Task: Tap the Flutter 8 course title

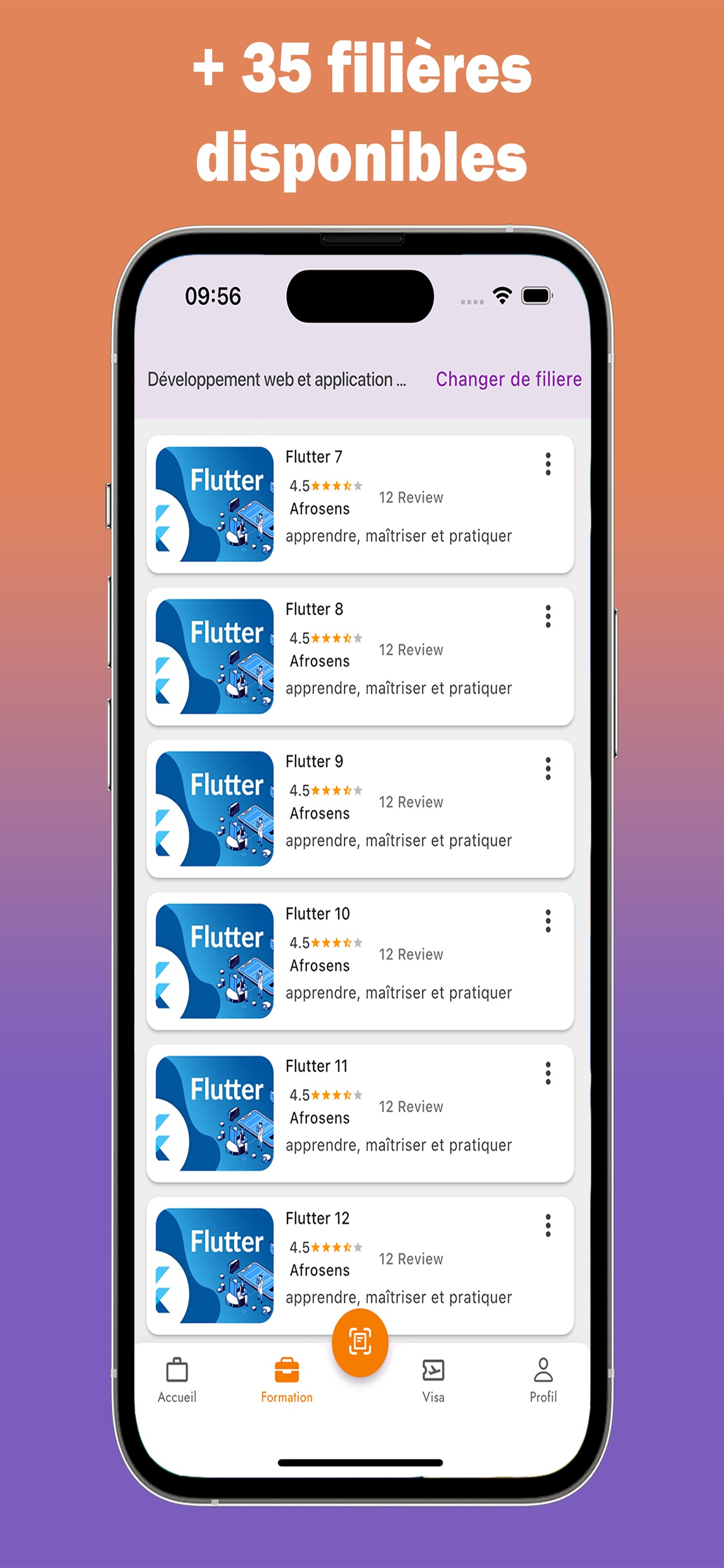Action: [314, 608]
